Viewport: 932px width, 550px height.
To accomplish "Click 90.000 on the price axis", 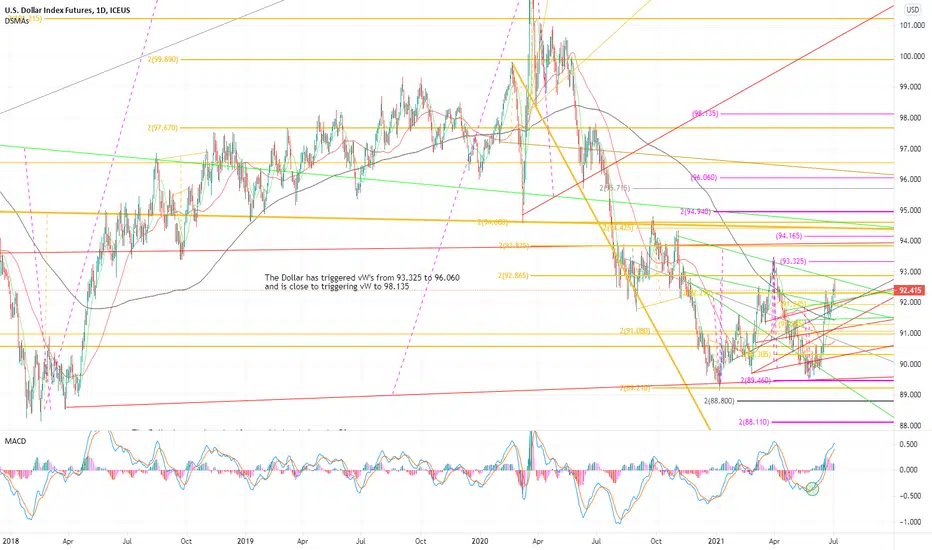I will (911, 364).
